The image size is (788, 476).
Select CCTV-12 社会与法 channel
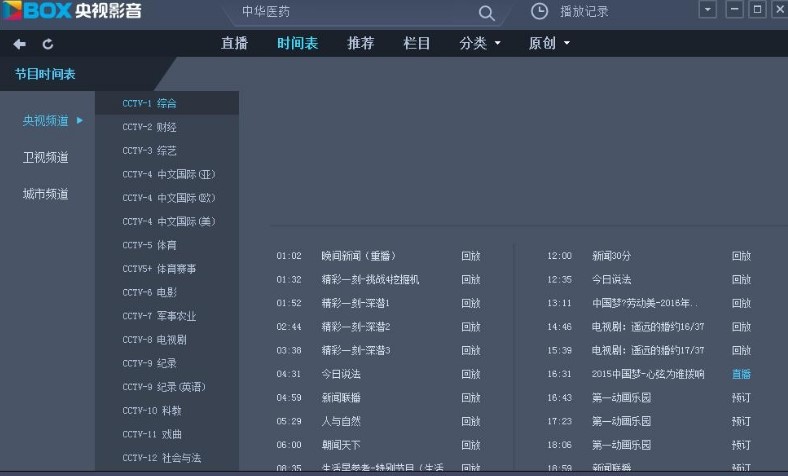pos(167,457)
